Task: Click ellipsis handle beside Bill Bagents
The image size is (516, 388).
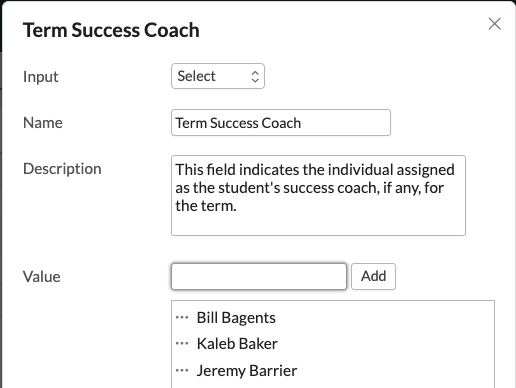Action: (x=182, y=317)
